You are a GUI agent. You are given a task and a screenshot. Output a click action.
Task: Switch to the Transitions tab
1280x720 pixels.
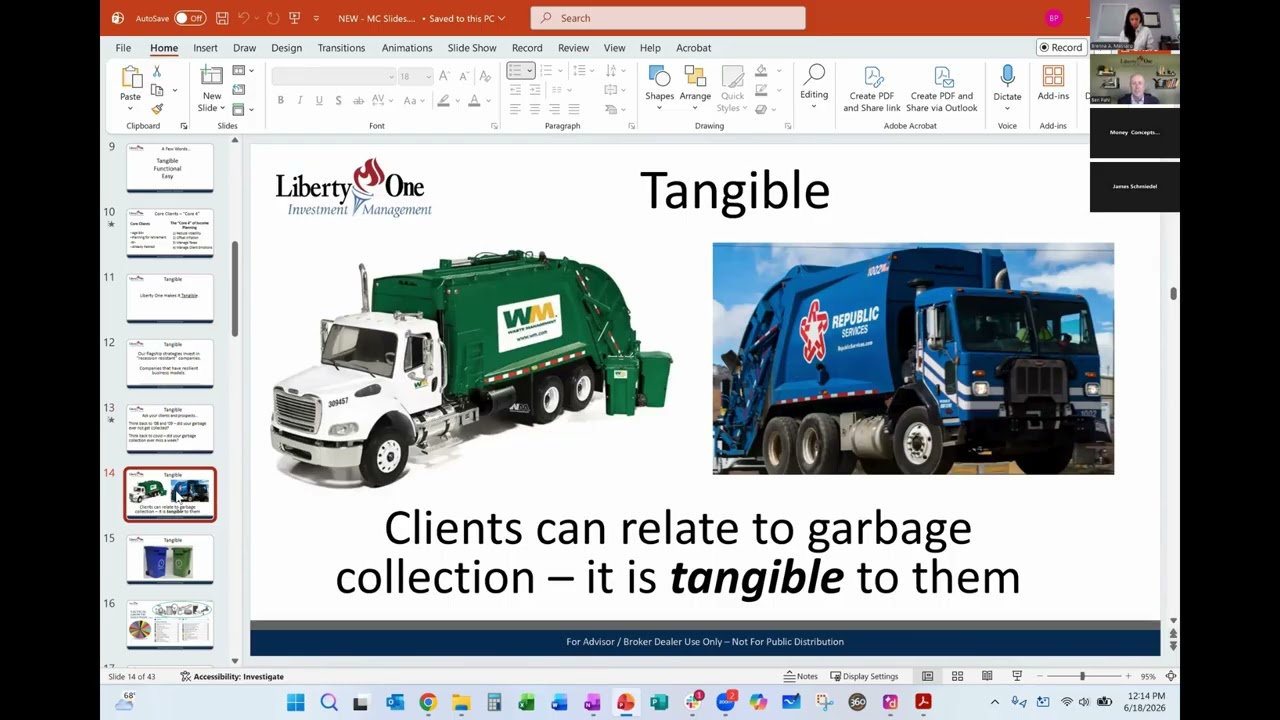[x=341, y=48]
